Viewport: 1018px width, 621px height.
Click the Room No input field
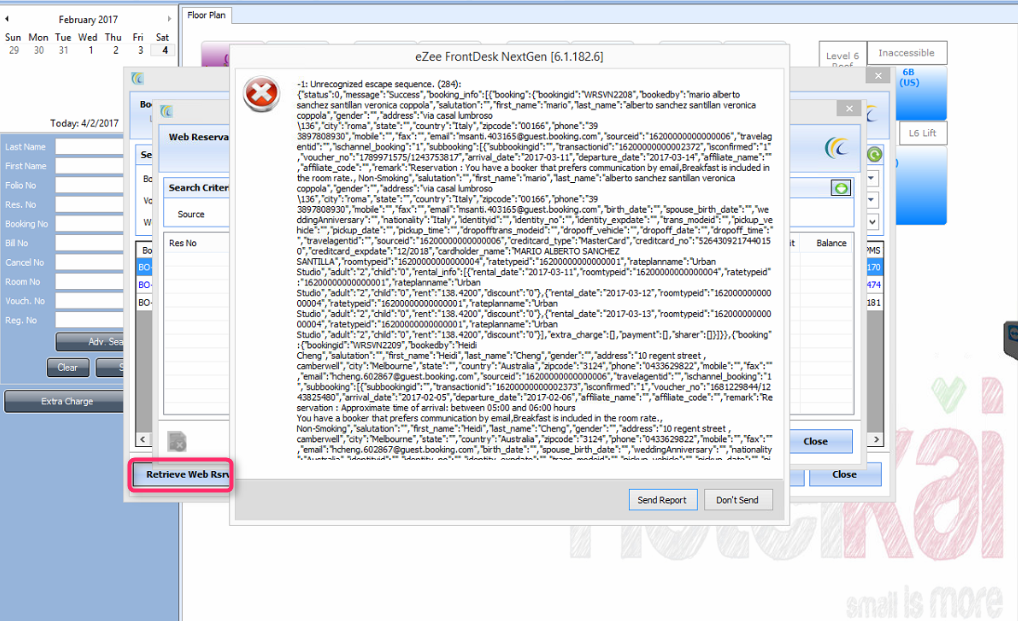click(90, 282)
